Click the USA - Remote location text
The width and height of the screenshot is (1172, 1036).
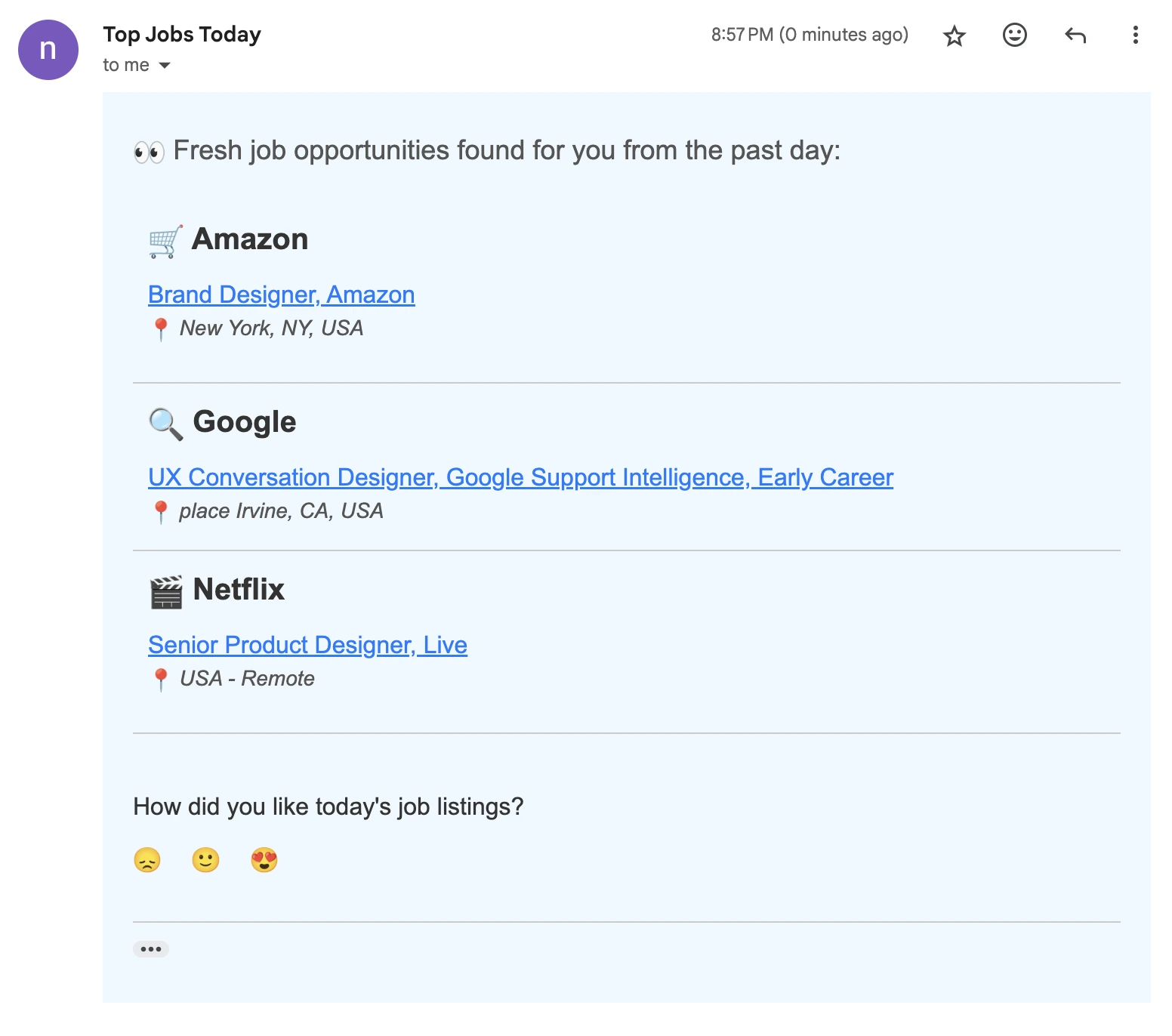(x=246, y=678)
